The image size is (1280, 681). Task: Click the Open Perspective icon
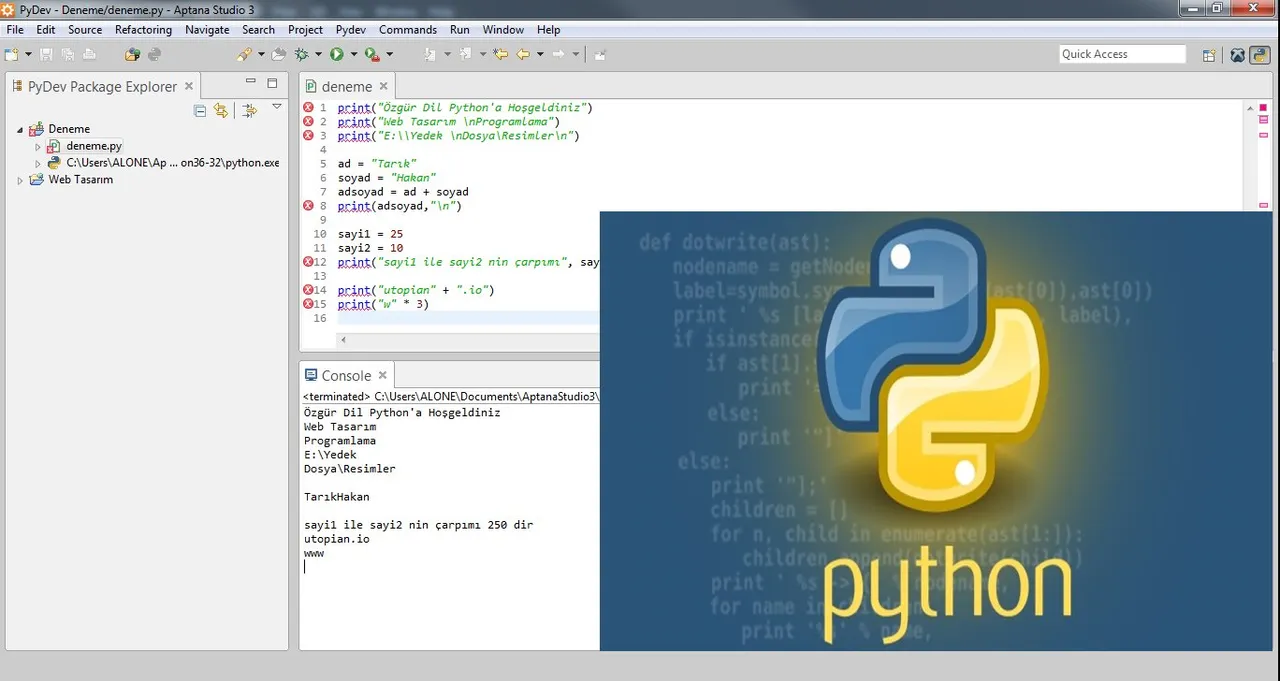[x=1209, y=55]
